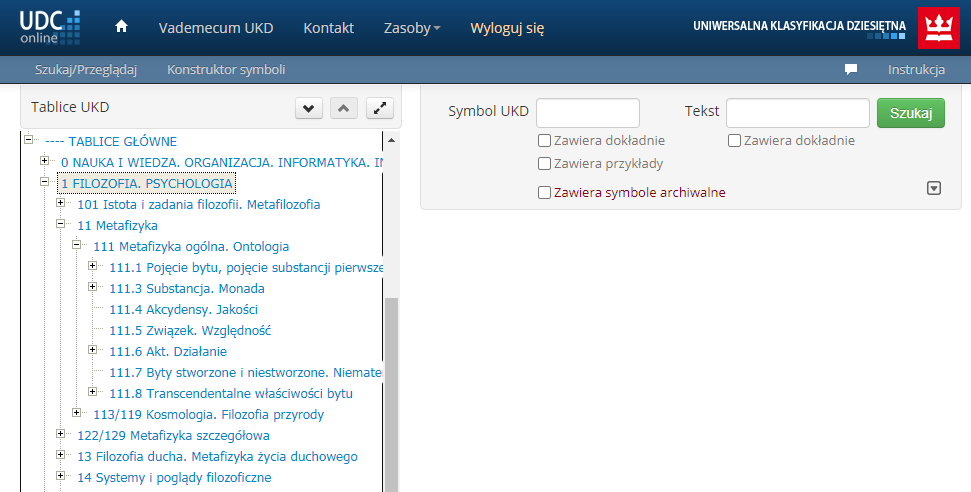Click the UDC online logo
971x492 pixels.
50,28
